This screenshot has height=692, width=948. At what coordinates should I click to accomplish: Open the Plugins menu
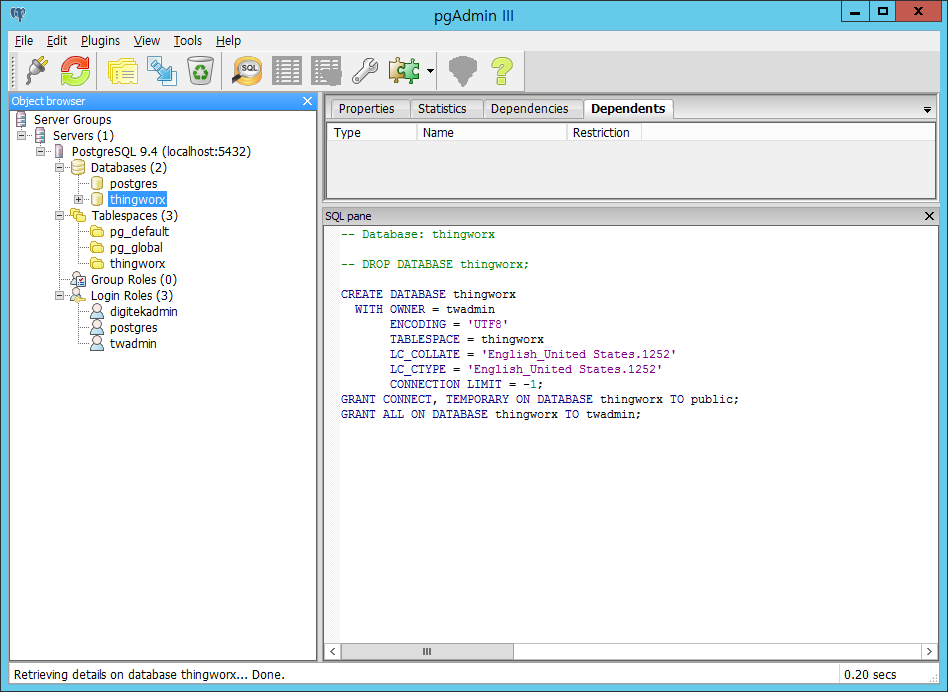coord(100,40)
